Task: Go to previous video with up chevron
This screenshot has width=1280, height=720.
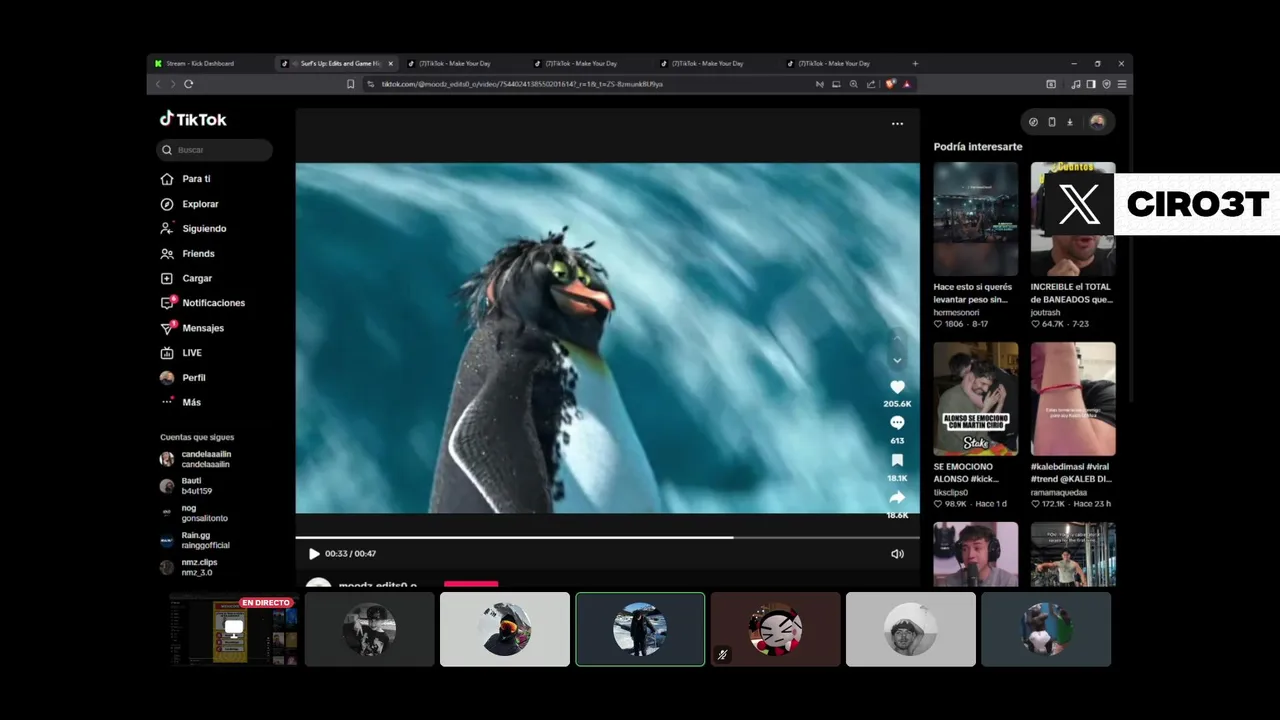Action: click(897, 338)
